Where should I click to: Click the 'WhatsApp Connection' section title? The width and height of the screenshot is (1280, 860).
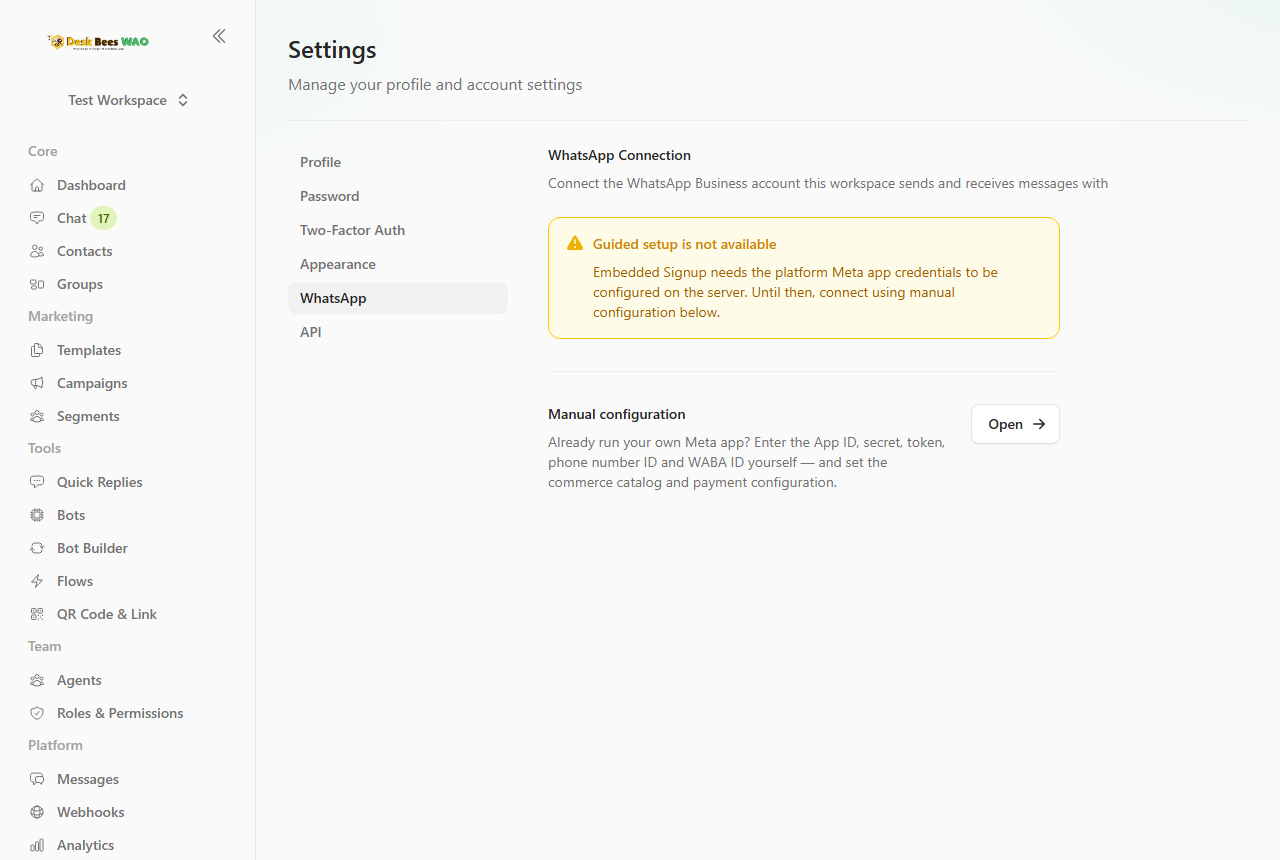click(620, 155)
